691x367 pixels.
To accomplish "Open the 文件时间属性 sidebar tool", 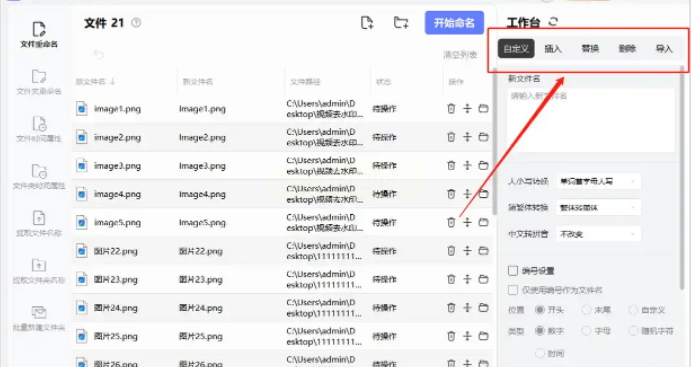I will pyautogui.click(x=39, y=129).
